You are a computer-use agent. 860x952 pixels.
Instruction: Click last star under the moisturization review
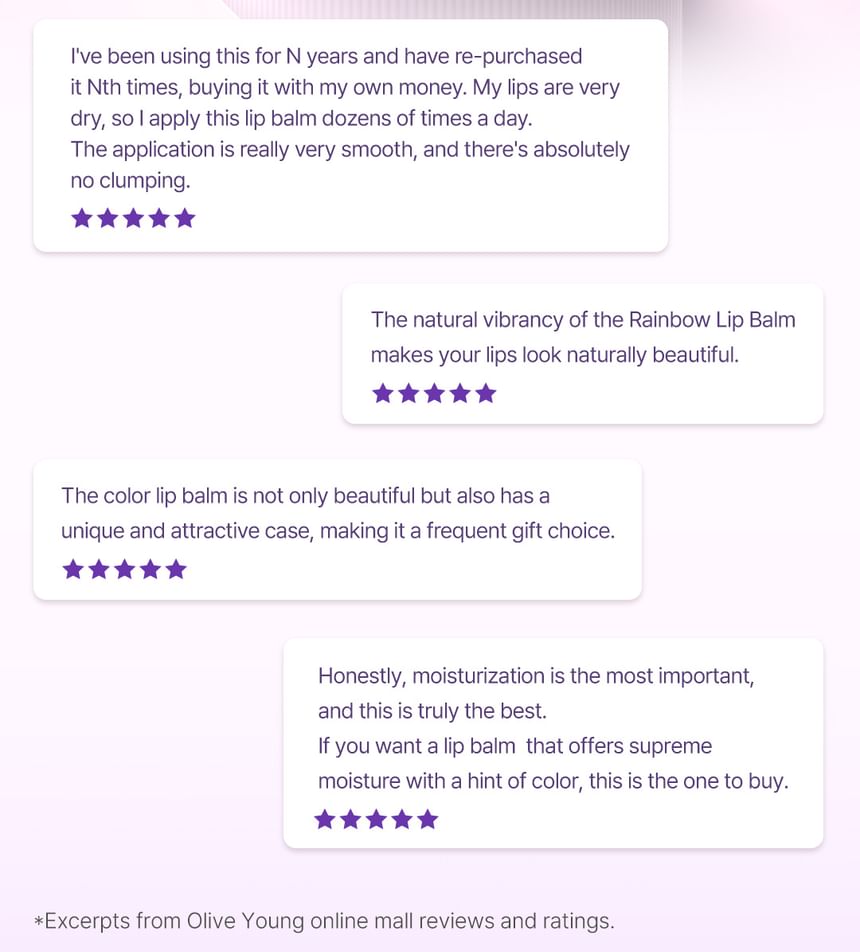(x=428, y=820)
